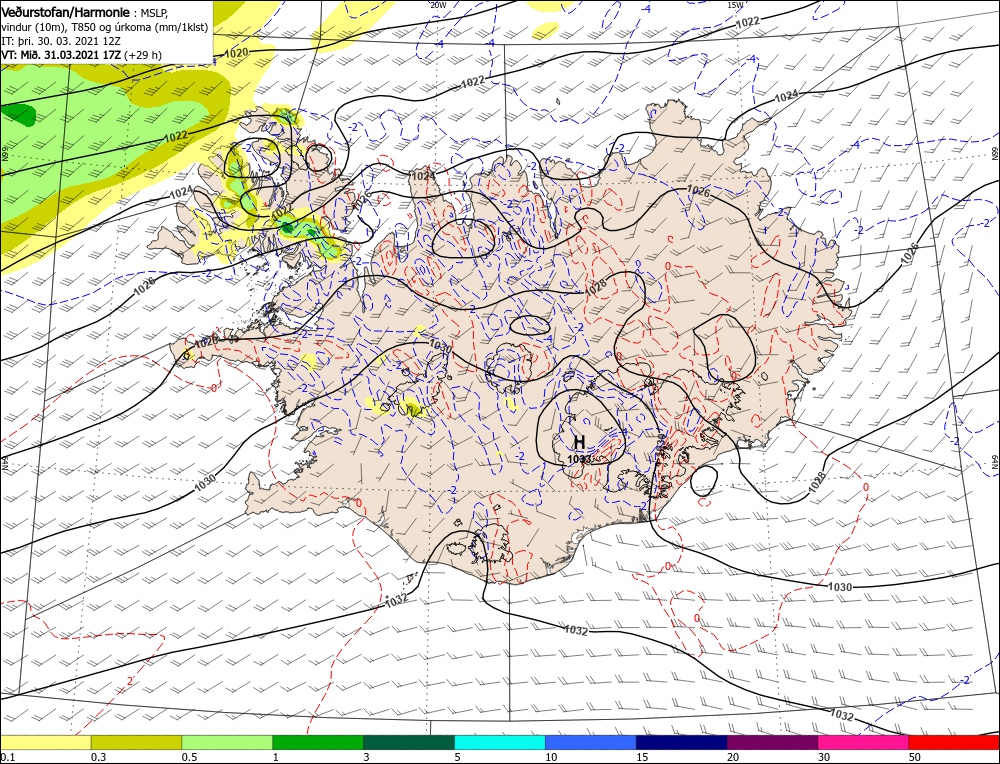Select the dark green 3–5 legend color
Screen dimensions: 1000x764
[x=409, y=742]
